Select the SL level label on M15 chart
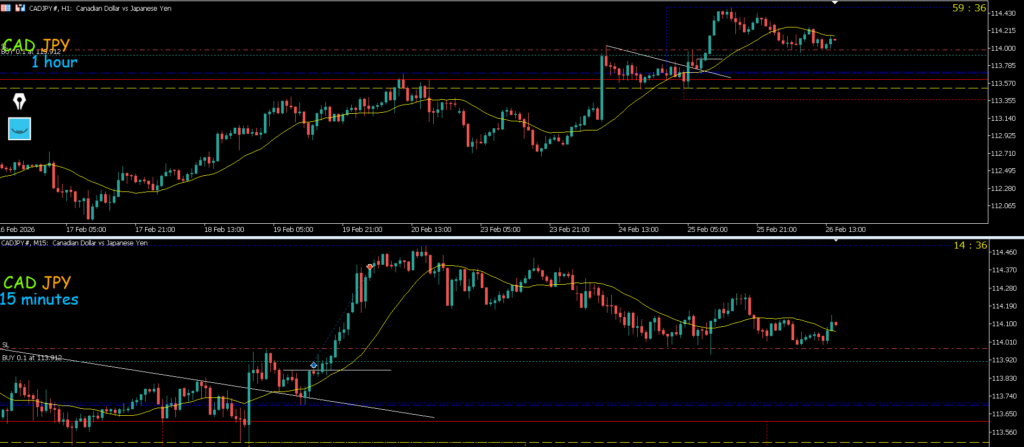Screen dimensions: 1024x447 pos(6,345)
